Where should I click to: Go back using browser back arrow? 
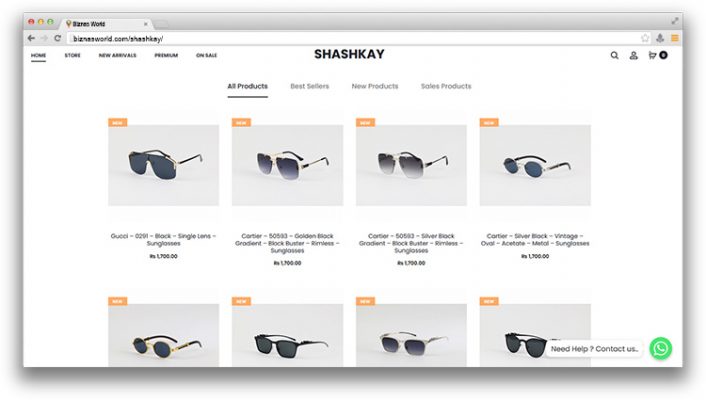point(31,38)
